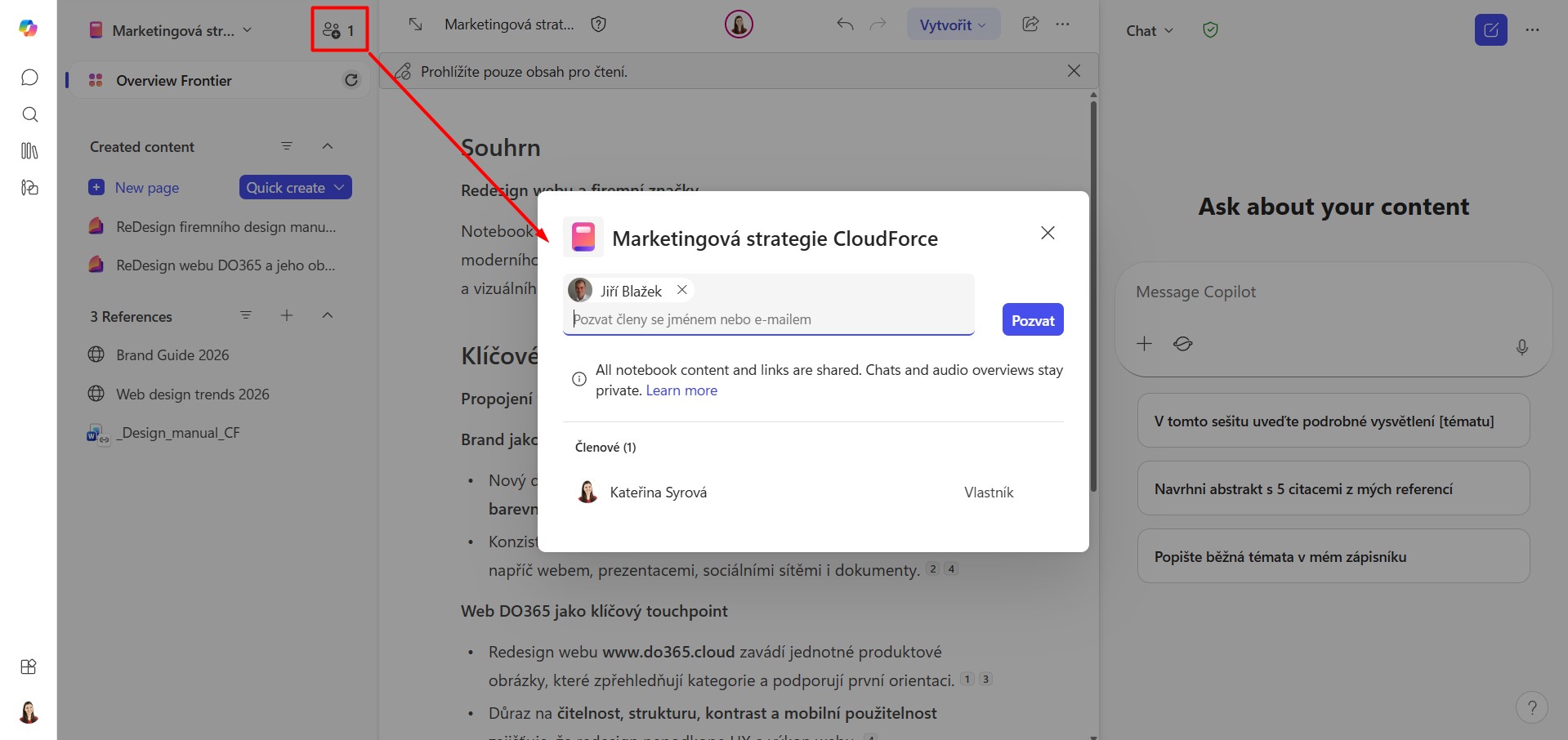
Task: Click the agent icon in message box
Action: pyautogui.click(x=1182, y=344)
